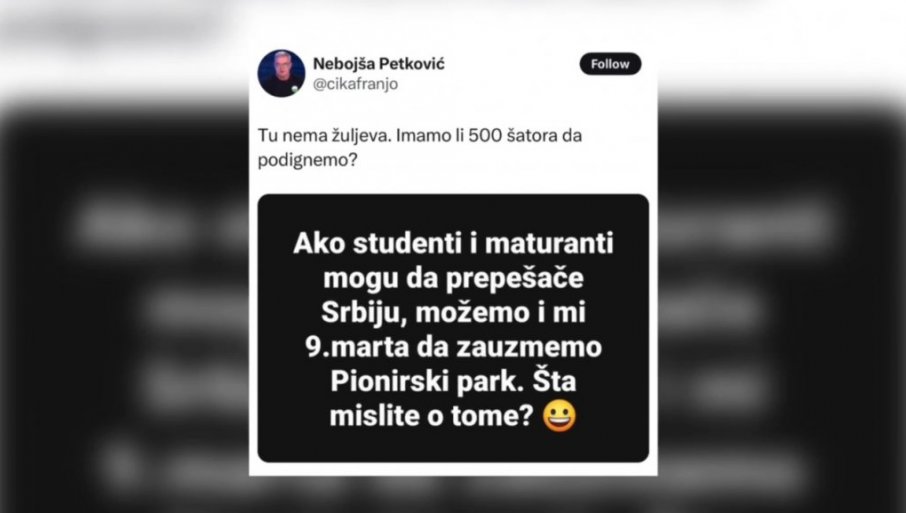Screen dimensions: 906x513
Task: Click the Nebojša Petković display name
Action: (379, 64)
